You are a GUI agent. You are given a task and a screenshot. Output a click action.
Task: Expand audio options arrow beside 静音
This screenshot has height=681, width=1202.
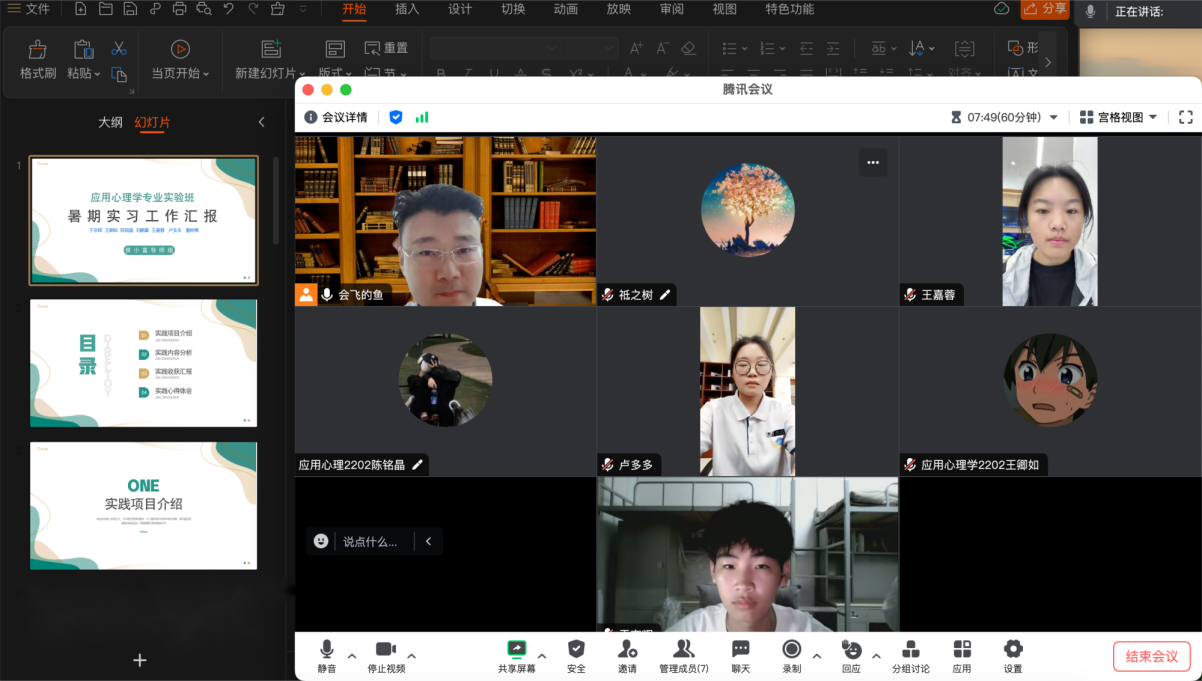(x=352, y=656)
